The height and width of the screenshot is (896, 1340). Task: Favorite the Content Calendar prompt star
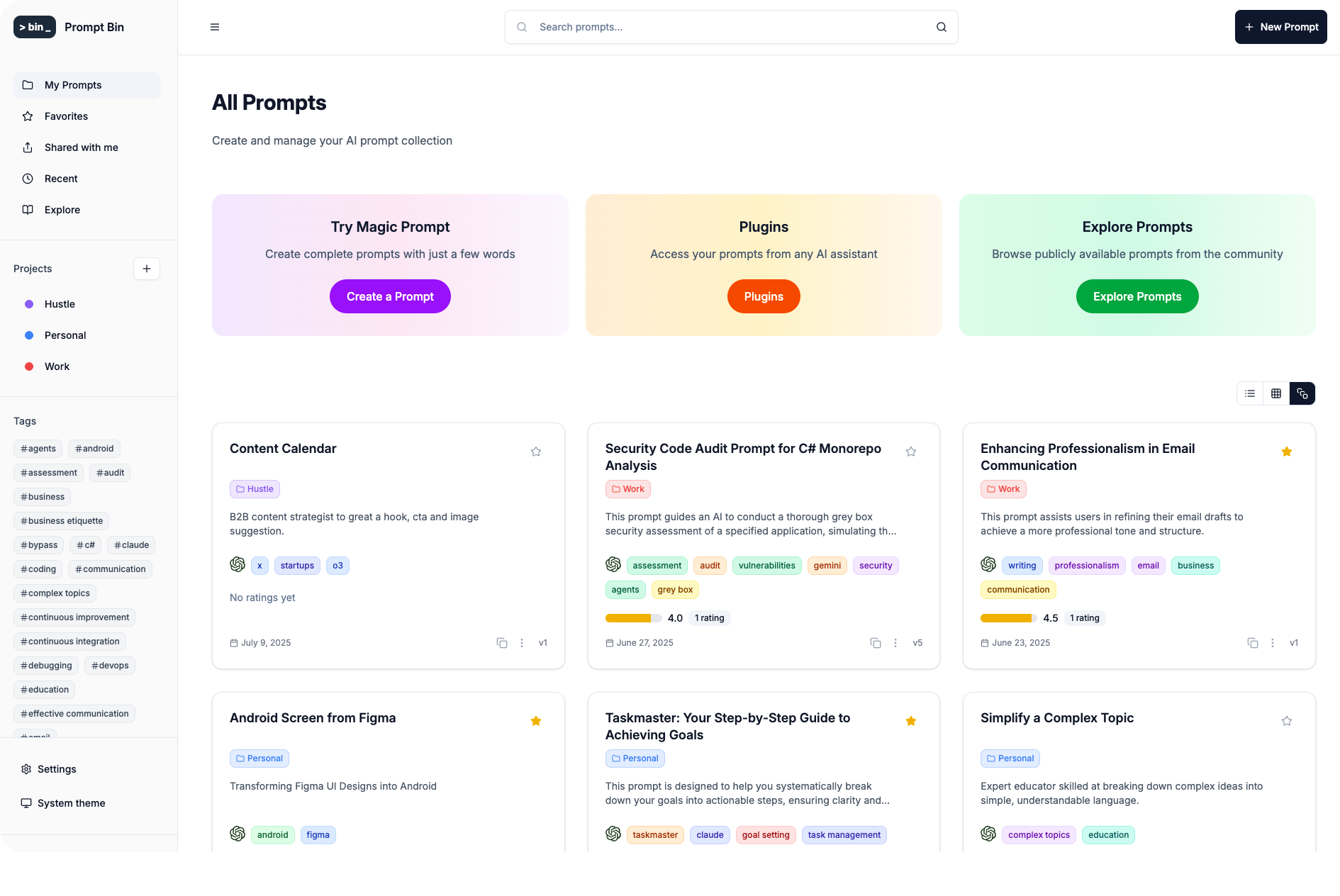pyautogui.click(x=536, y=452)
